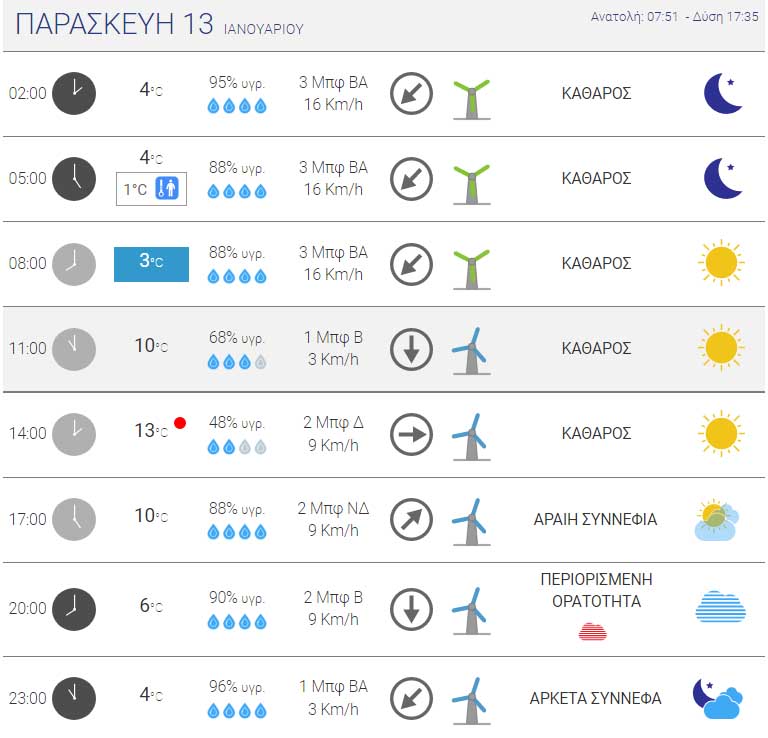The width and height of the screenshot is (768, 738).
Task: Click the blue feels-like thermometer icon at 05:00
Action: [167, 188]
